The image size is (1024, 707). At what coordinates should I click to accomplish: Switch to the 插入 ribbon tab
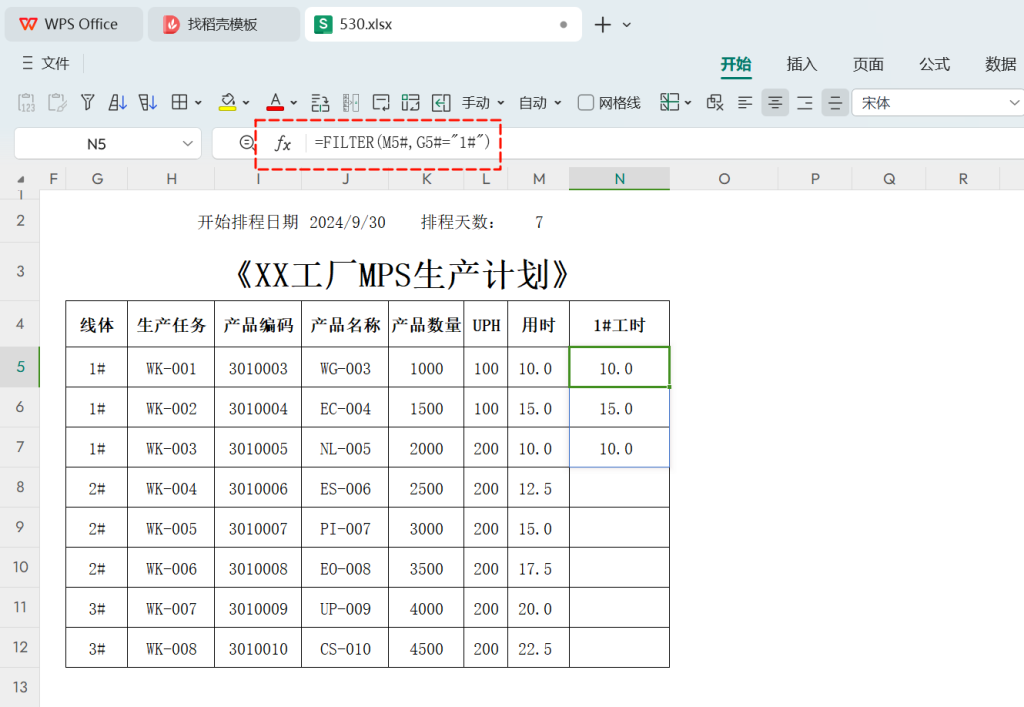802,64
